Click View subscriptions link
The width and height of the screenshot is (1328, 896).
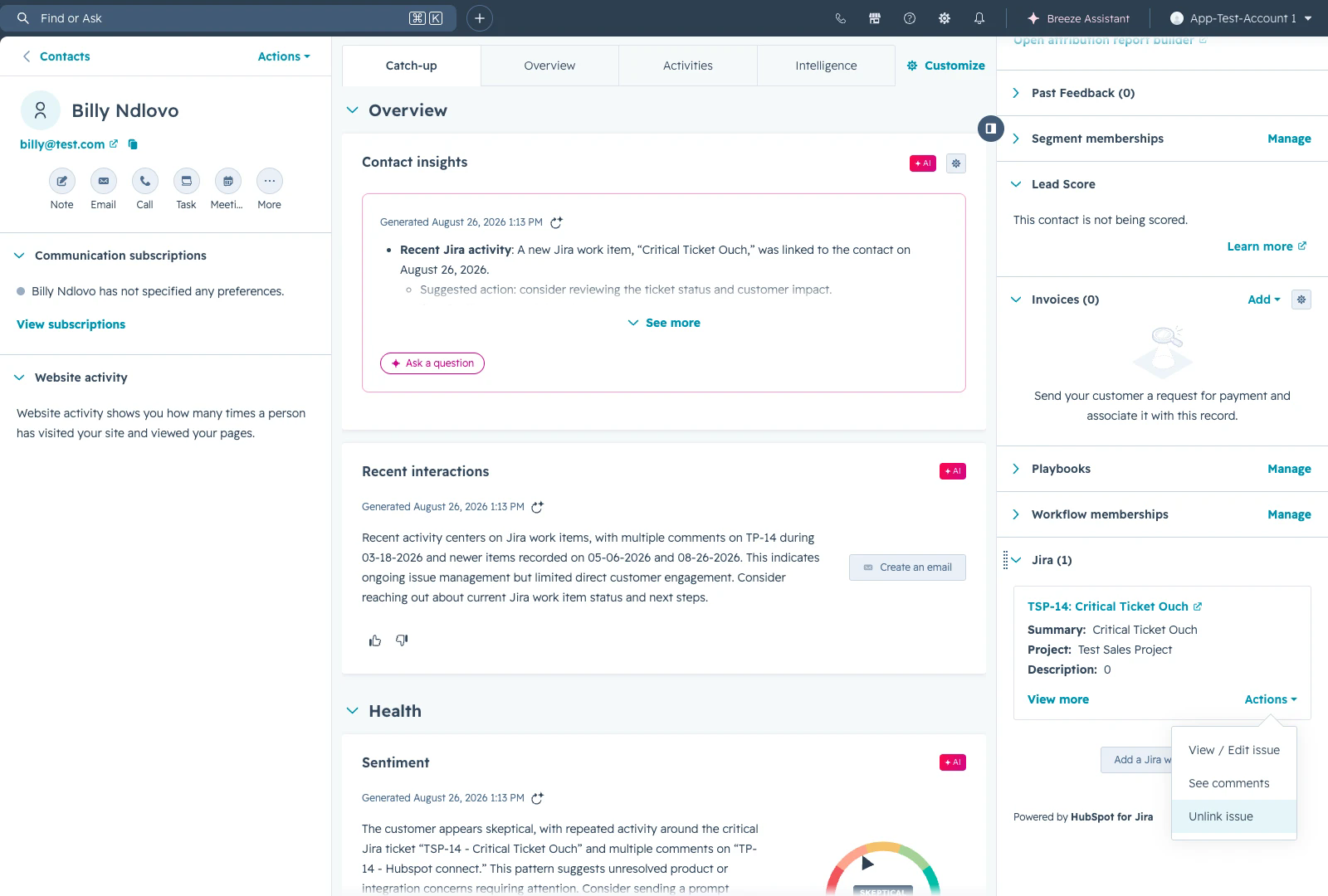[71, 324]
